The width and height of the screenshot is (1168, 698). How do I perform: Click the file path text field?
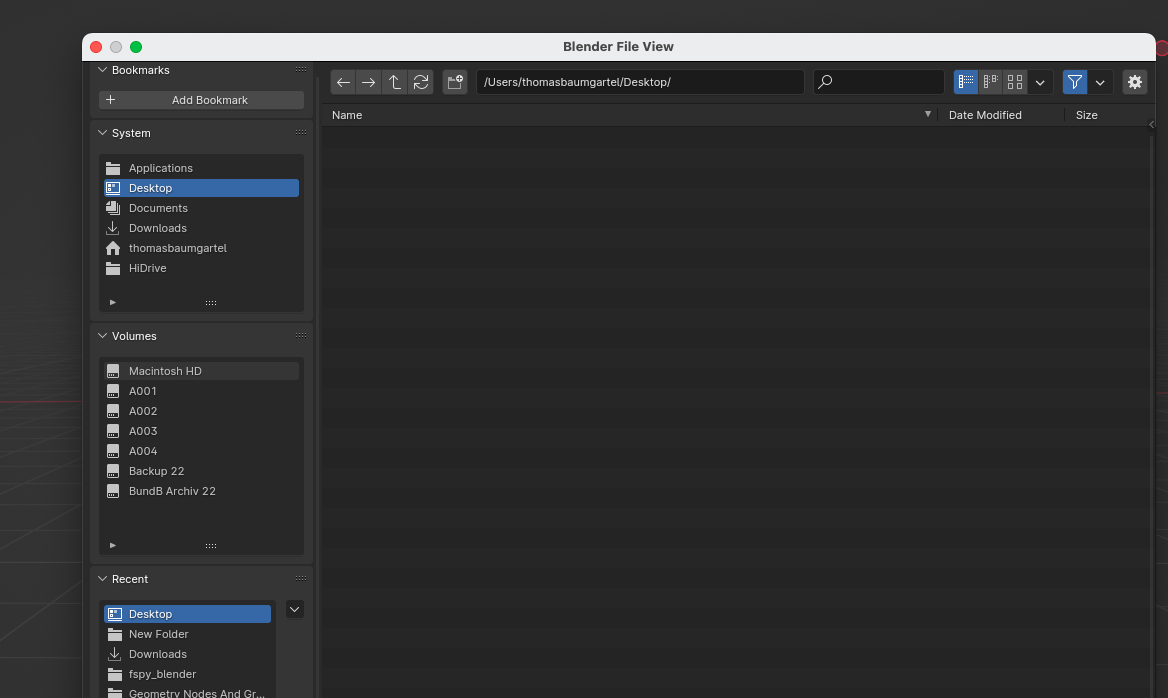coord(640,82)
